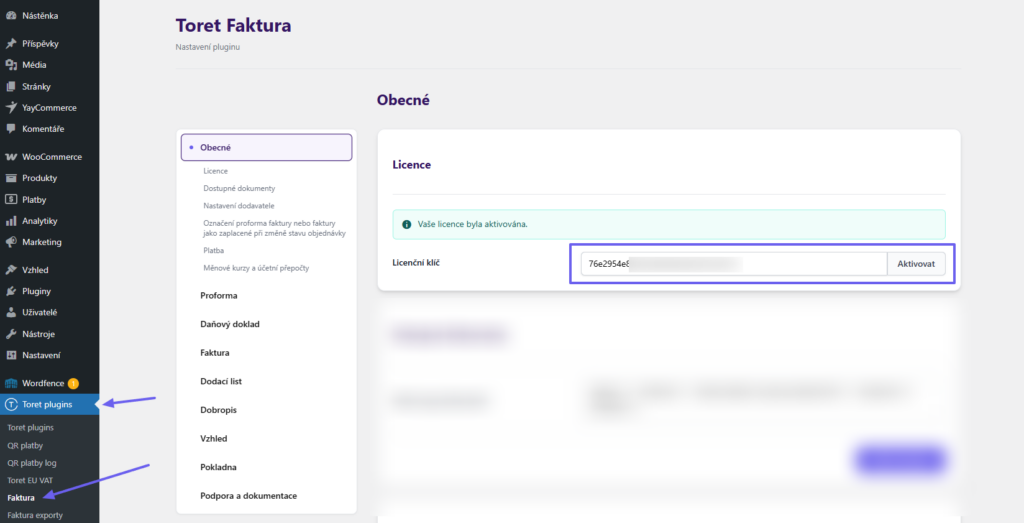The image size is (1024, 523).
Task: Click the info icon in license notice
Action: coord(407,224)
